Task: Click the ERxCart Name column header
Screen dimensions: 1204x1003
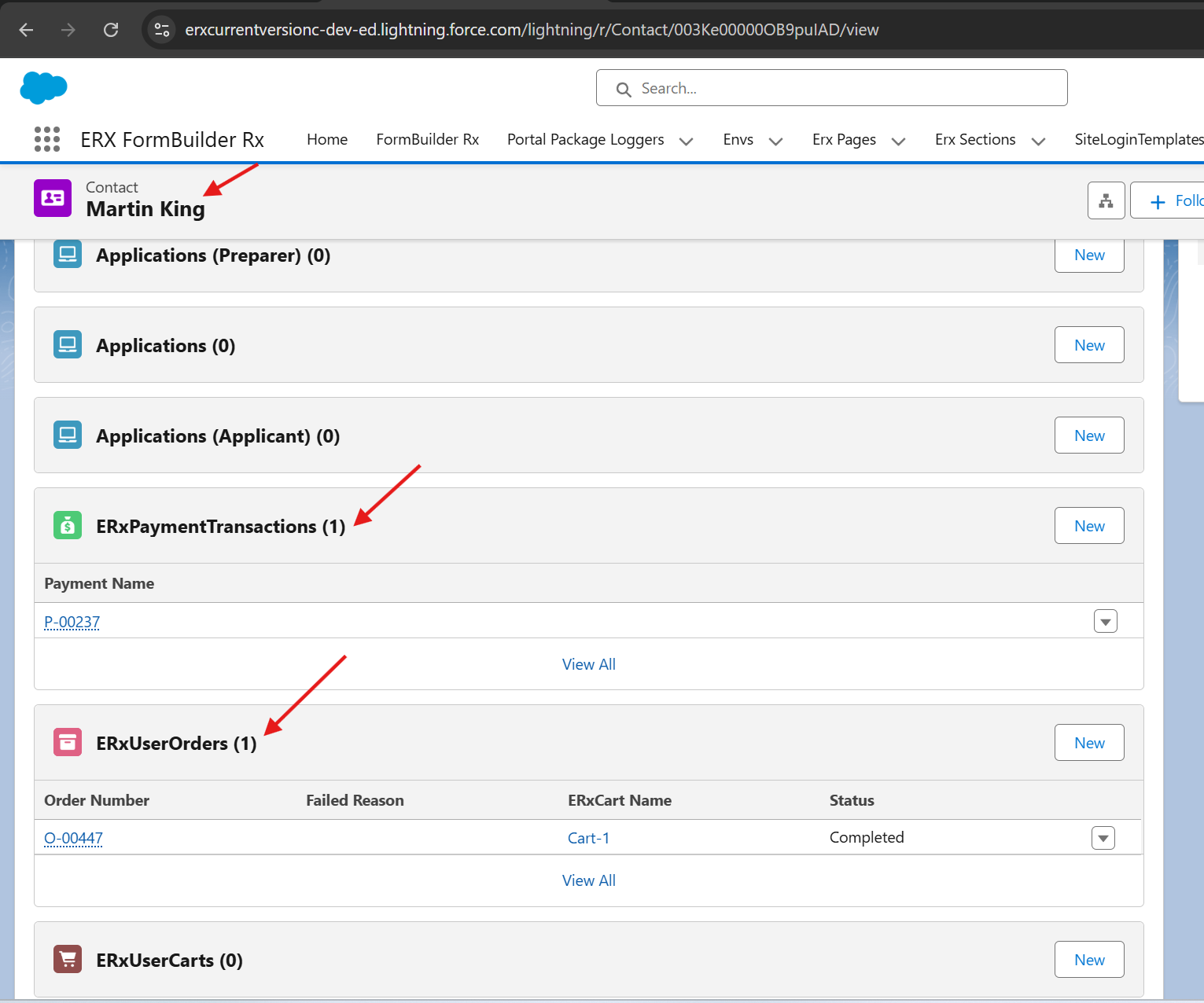Action: 620,800
